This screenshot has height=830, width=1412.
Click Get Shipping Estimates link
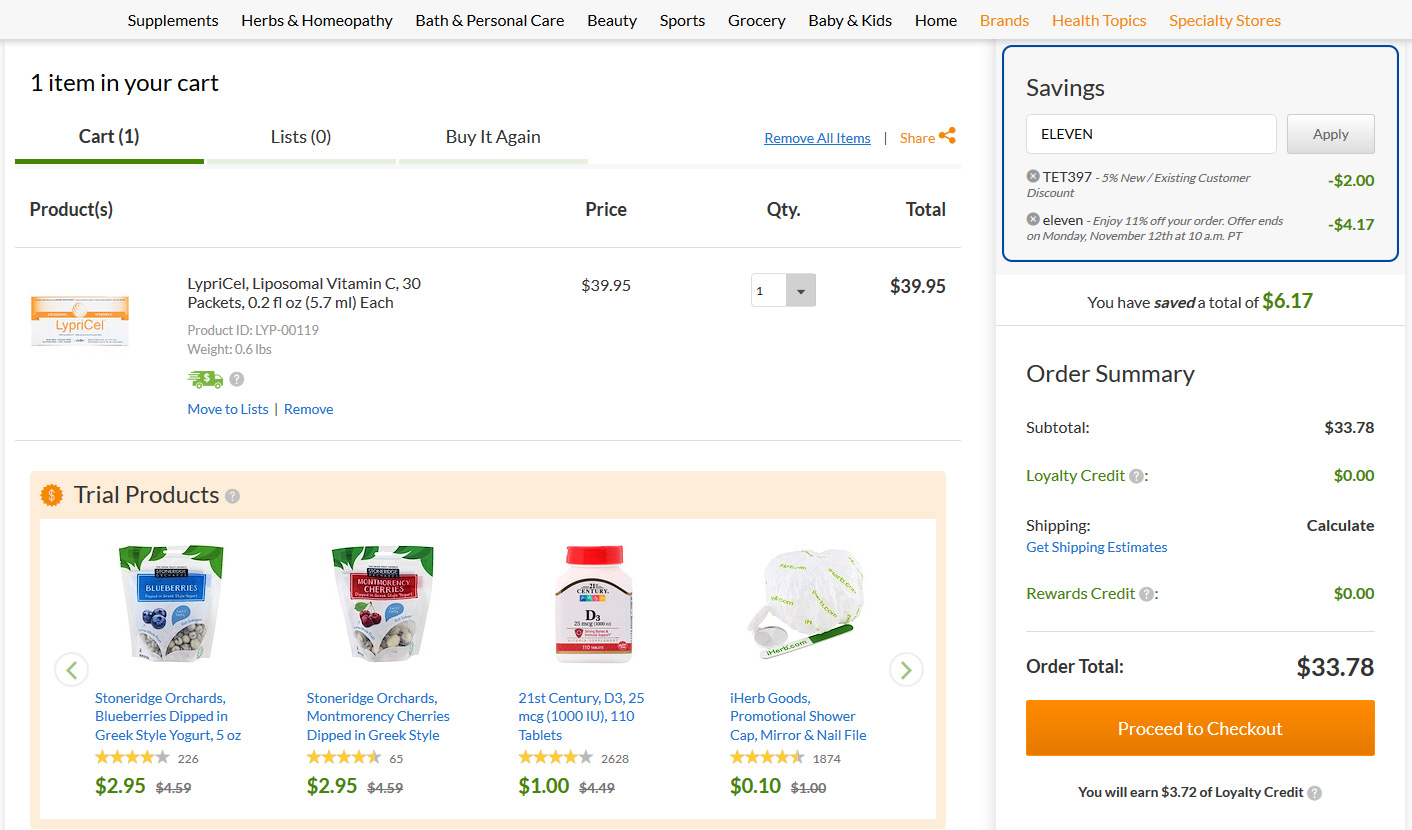(1096, 547)
